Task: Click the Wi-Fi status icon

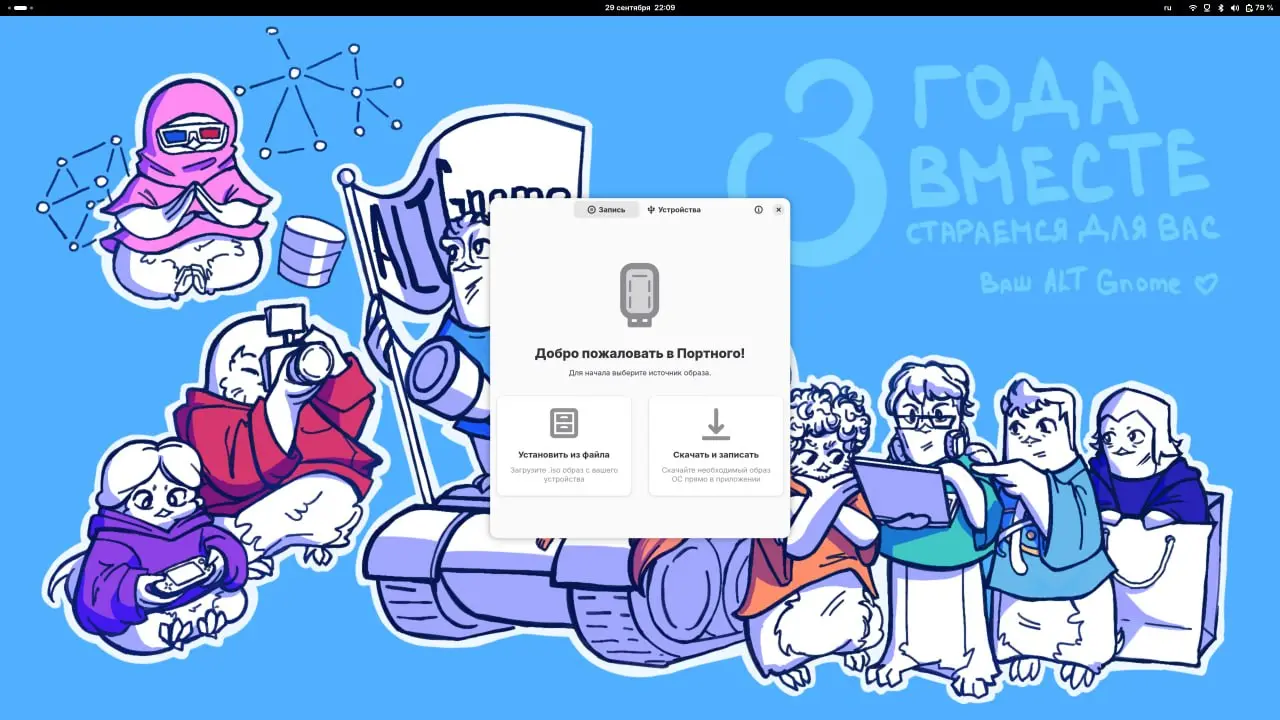Action: click(1193, 7)
